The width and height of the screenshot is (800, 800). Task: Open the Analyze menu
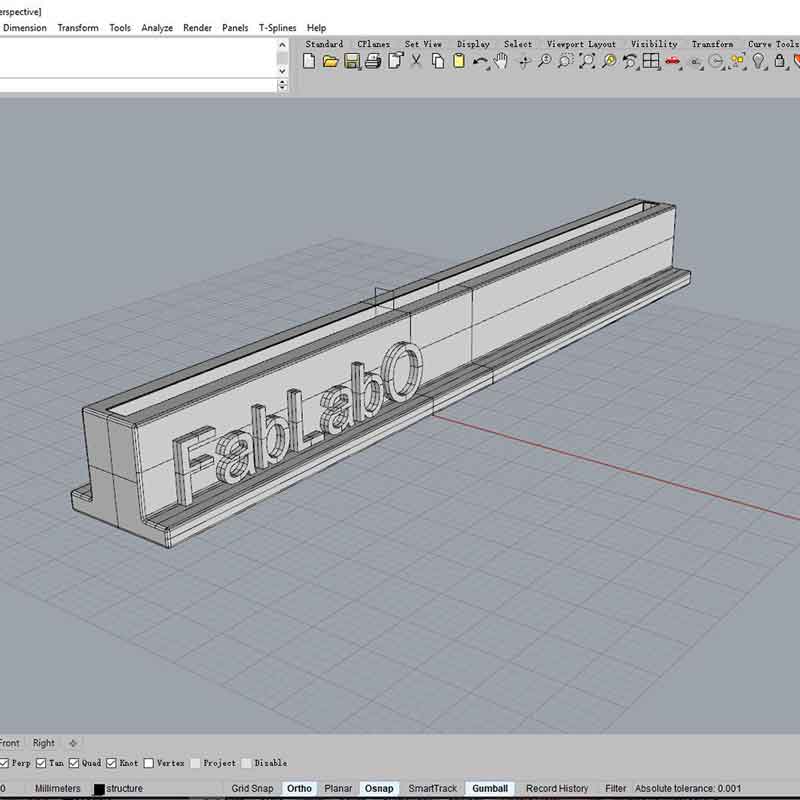tap(157, 28)
